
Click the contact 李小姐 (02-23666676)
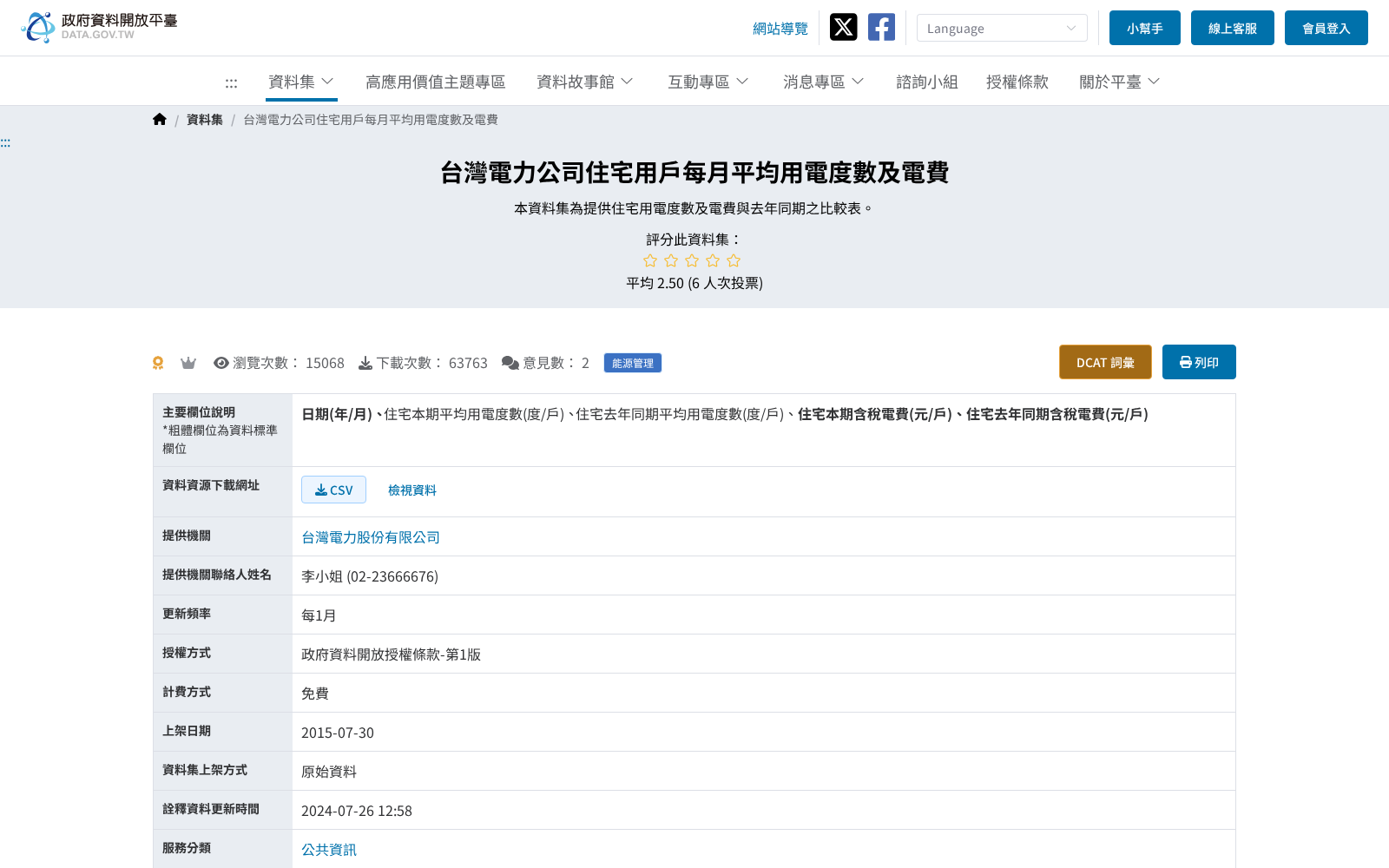[x=370, y=576]
